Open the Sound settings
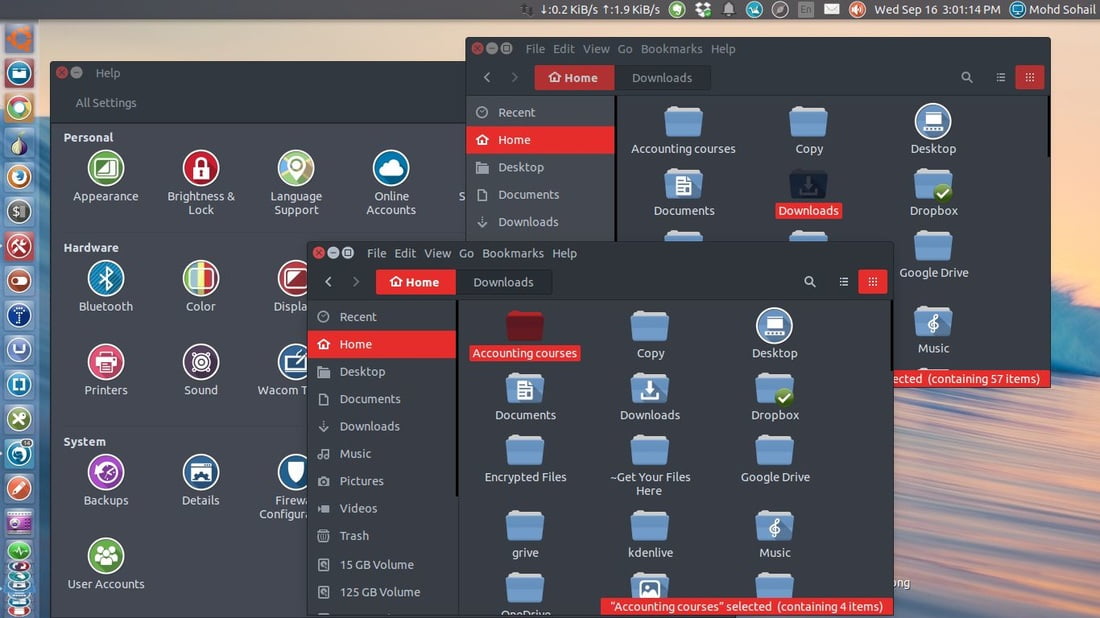 [x=200, y=362]
